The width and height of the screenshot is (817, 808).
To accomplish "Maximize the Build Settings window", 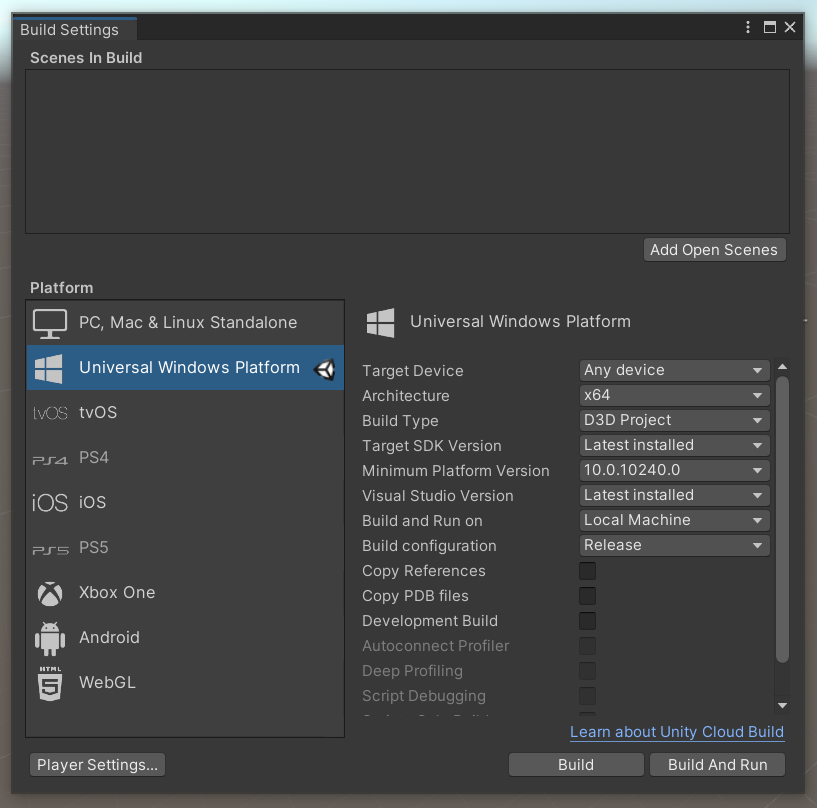I will (x=770, y=27).
